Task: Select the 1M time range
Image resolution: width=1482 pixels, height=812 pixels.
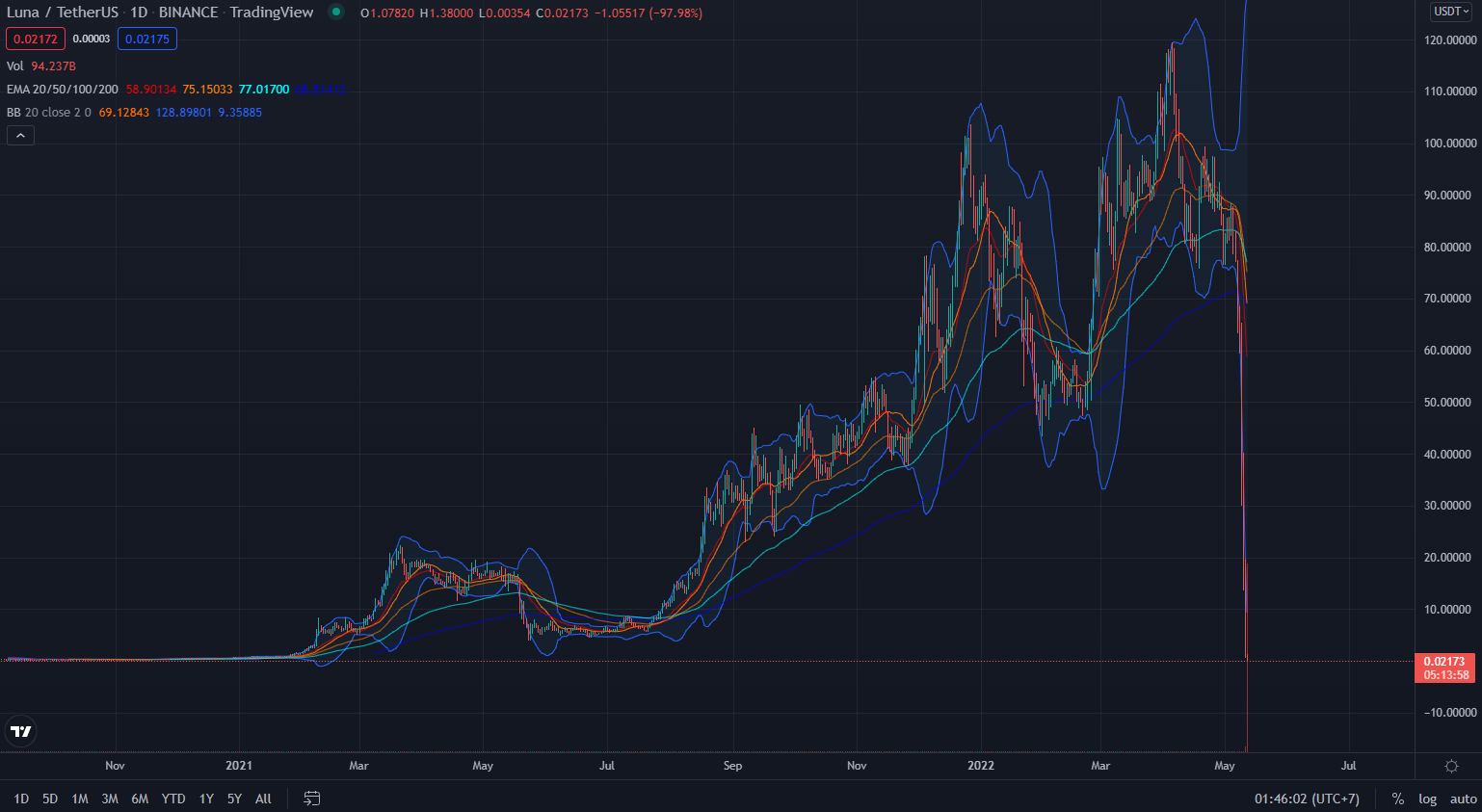Action: 80,799
